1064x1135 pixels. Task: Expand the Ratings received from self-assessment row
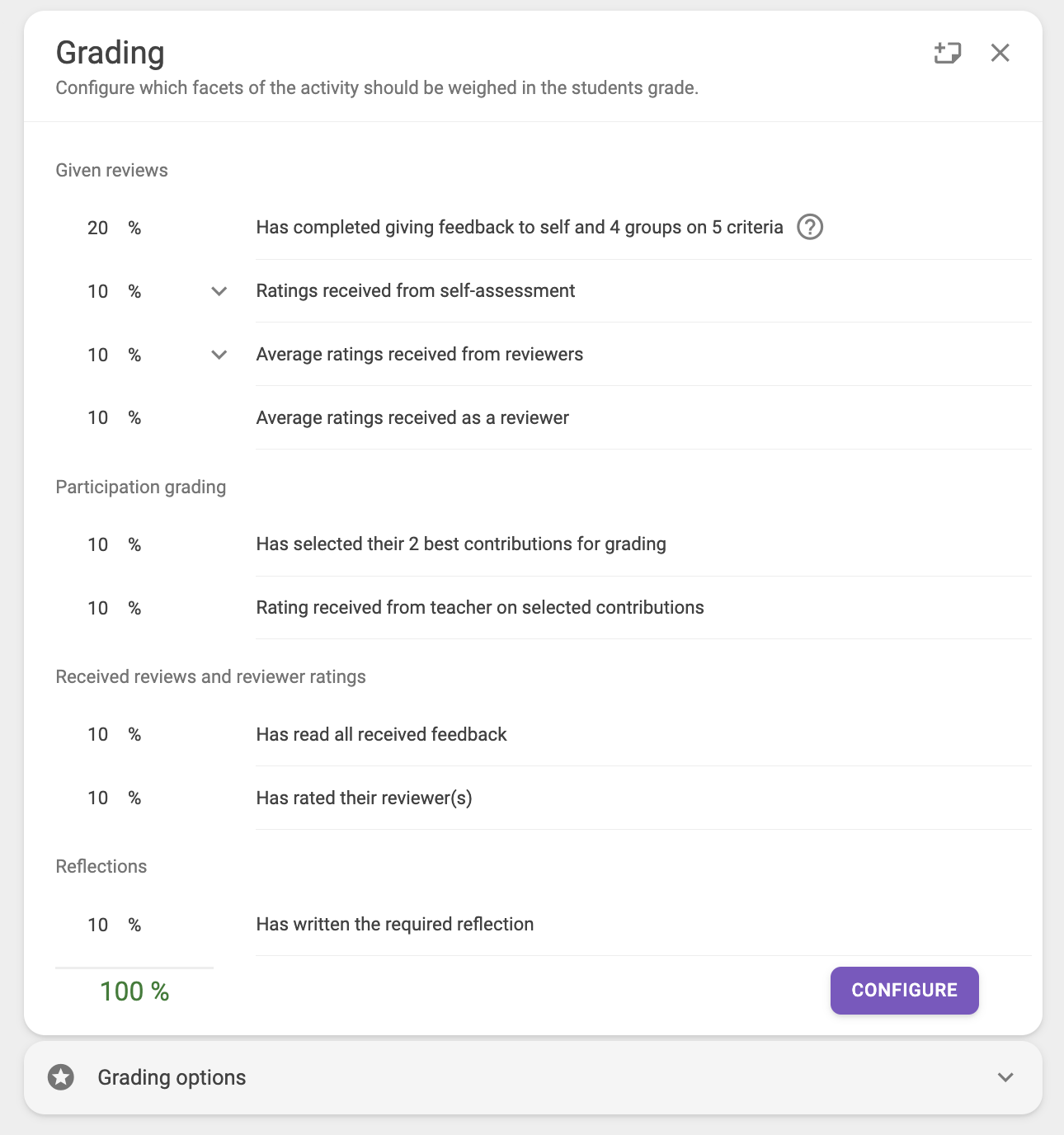click(219, 291)
